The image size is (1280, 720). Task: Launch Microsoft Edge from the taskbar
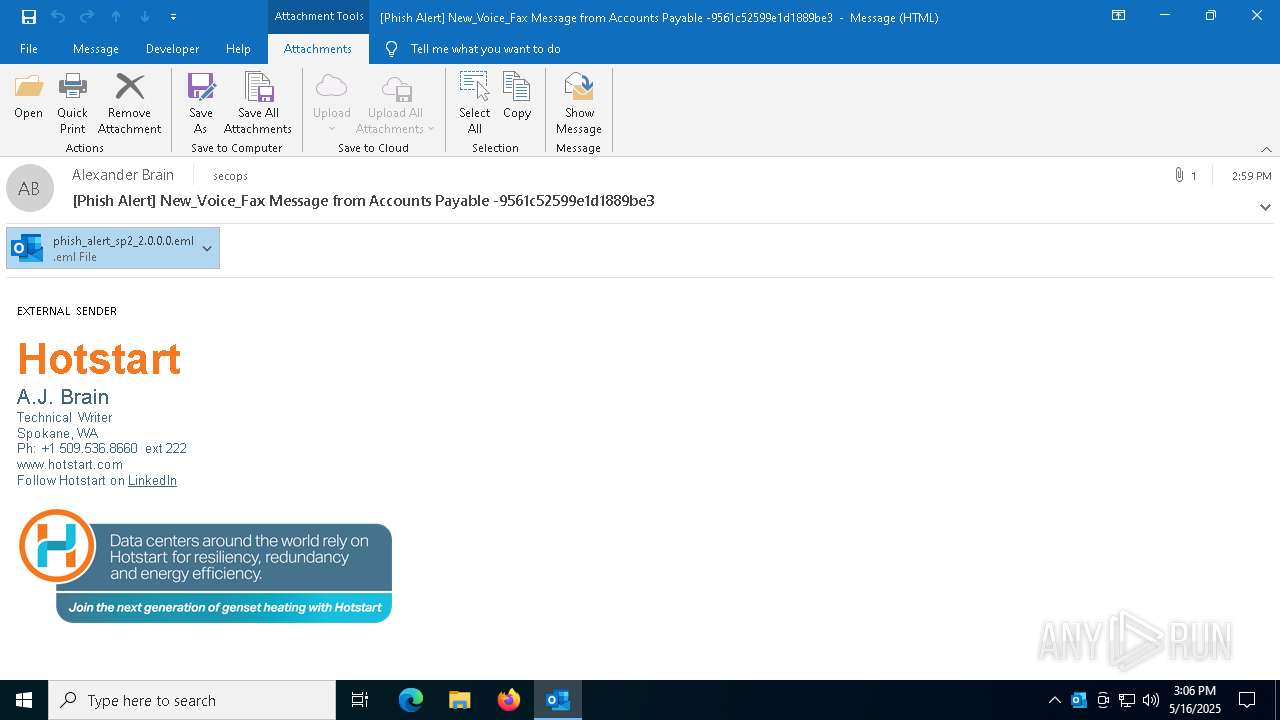pyautogui.click(x=411, y=700)
